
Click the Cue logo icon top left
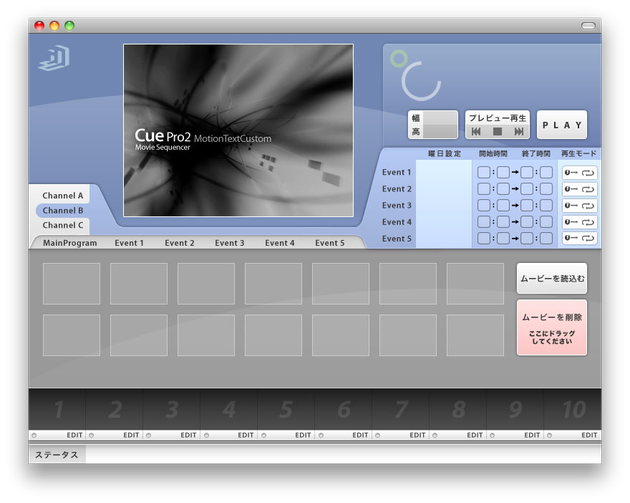click(x=54, y=58)
